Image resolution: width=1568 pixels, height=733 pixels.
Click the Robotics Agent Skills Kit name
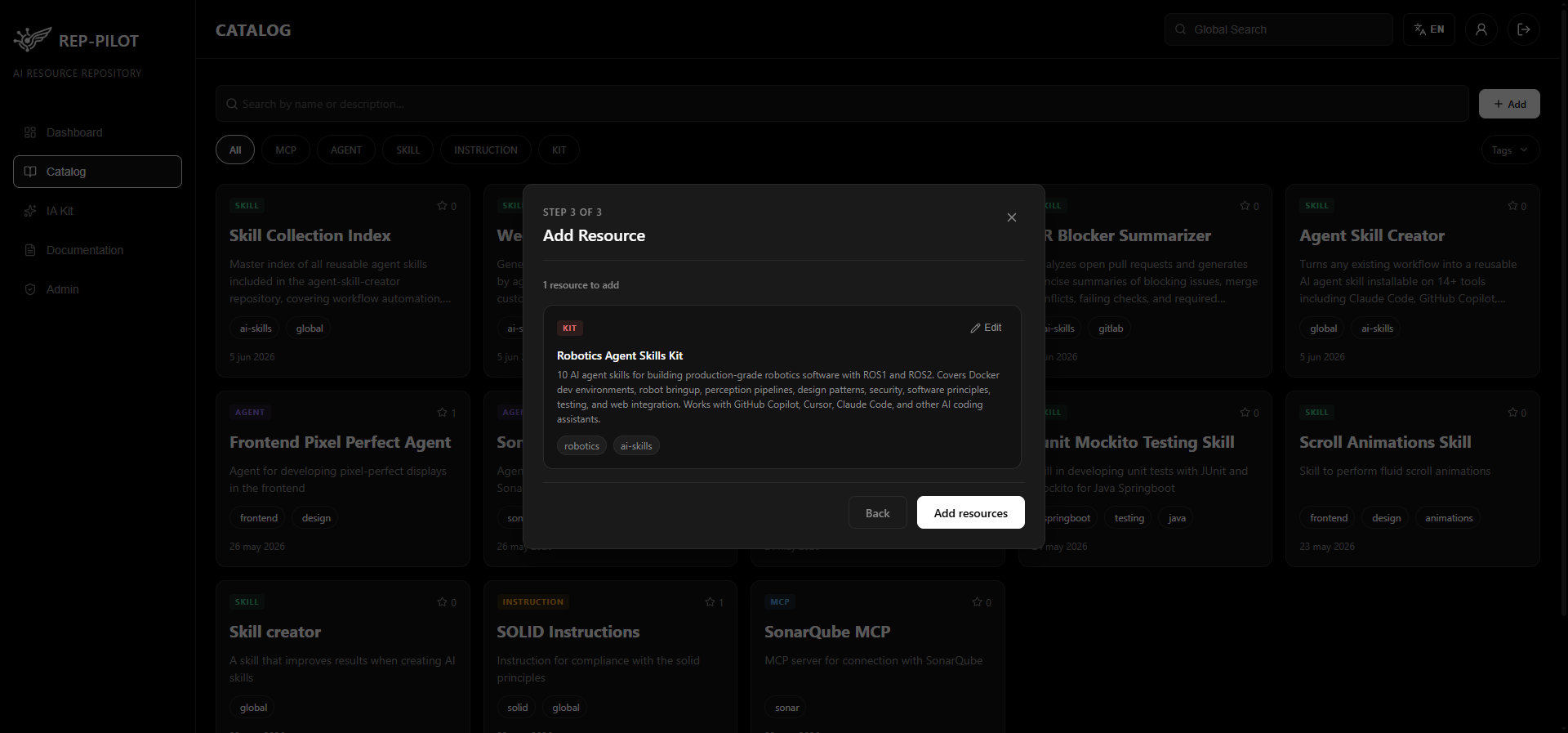(x=620, y=355)
